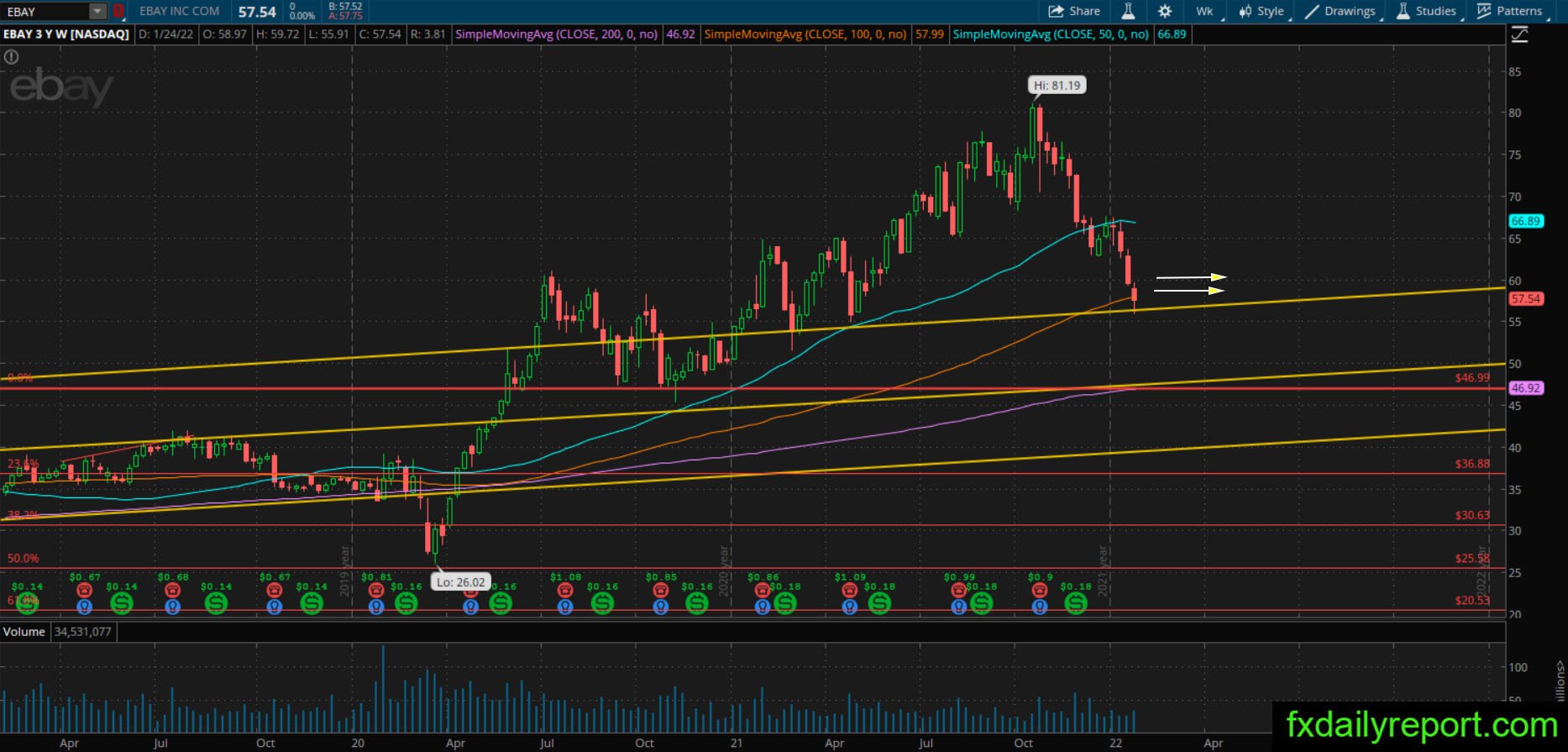Open chart settings with the gear icon
Screen dimensions: 1568x752
pyautogui.click(x=1165, y=11)
